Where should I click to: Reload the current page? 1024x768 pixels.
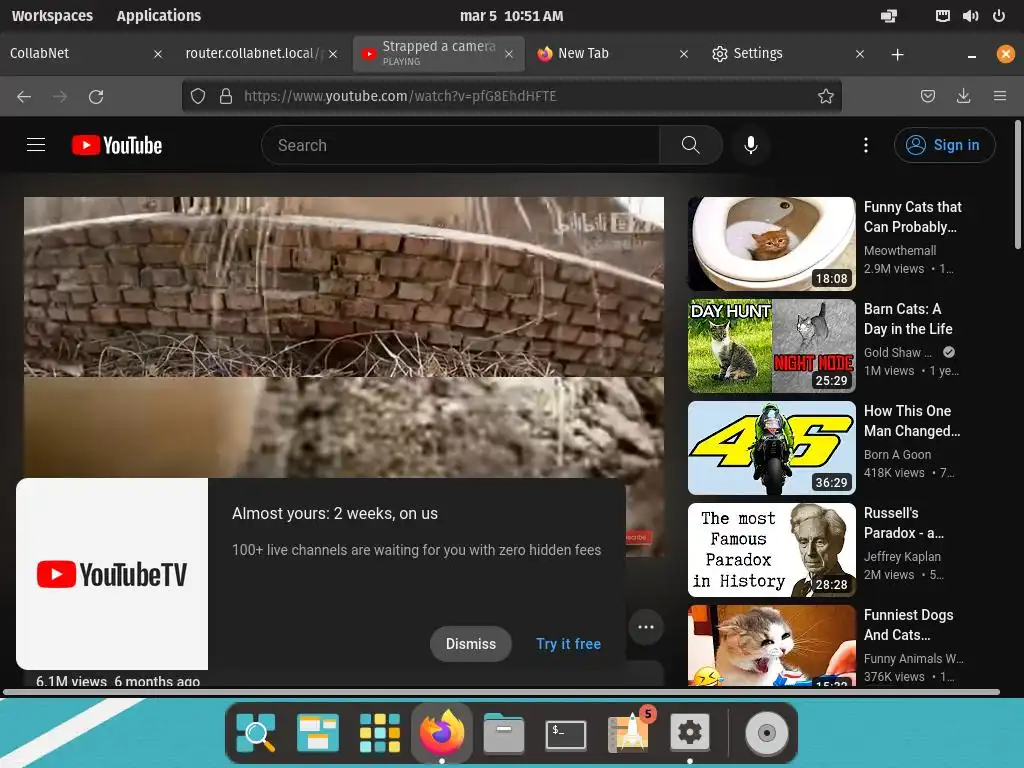pos(96,97)
